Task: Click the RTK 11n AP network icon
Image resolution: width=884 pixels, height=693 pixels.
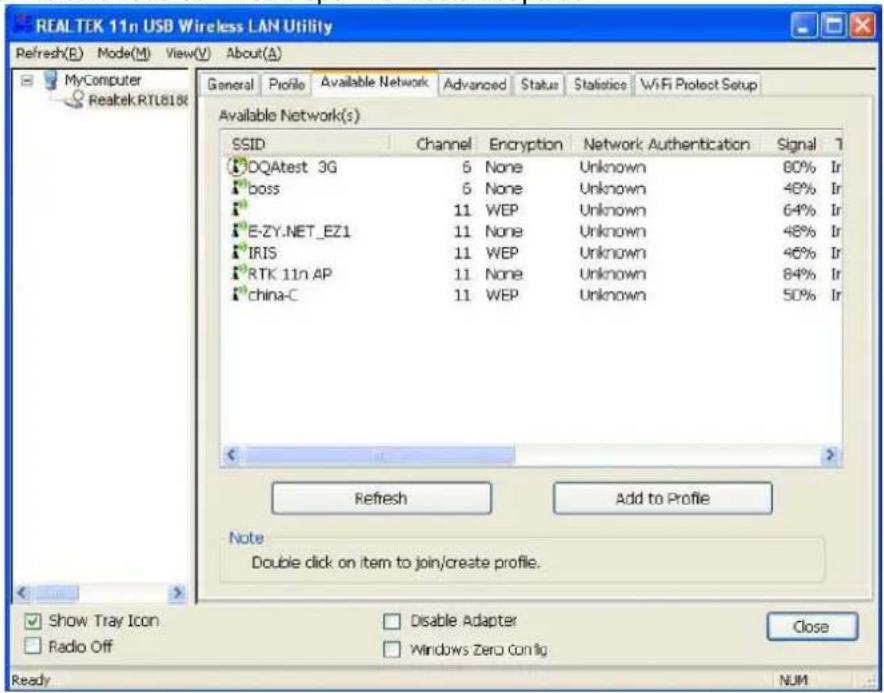Action: pos(239,273)
